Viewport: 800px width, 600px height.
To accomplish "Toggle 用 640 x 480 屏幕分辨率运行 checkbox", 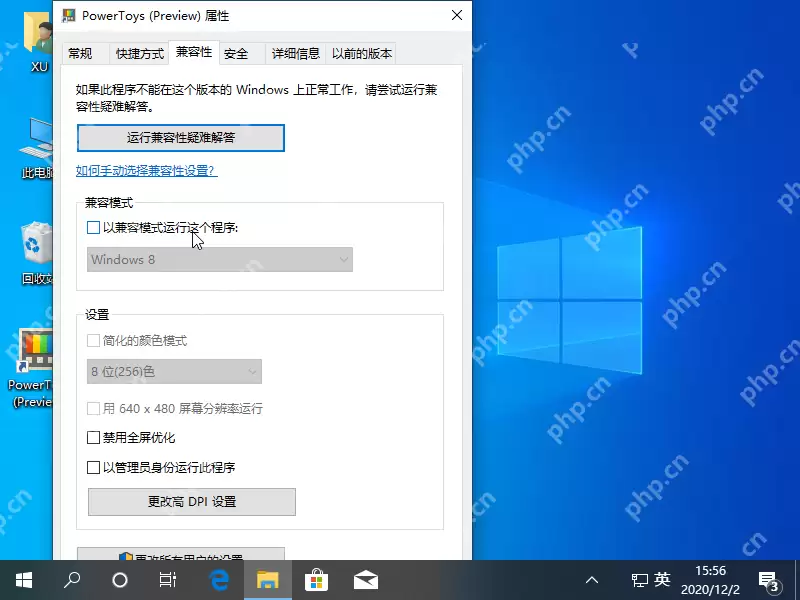I will (93, 408).
